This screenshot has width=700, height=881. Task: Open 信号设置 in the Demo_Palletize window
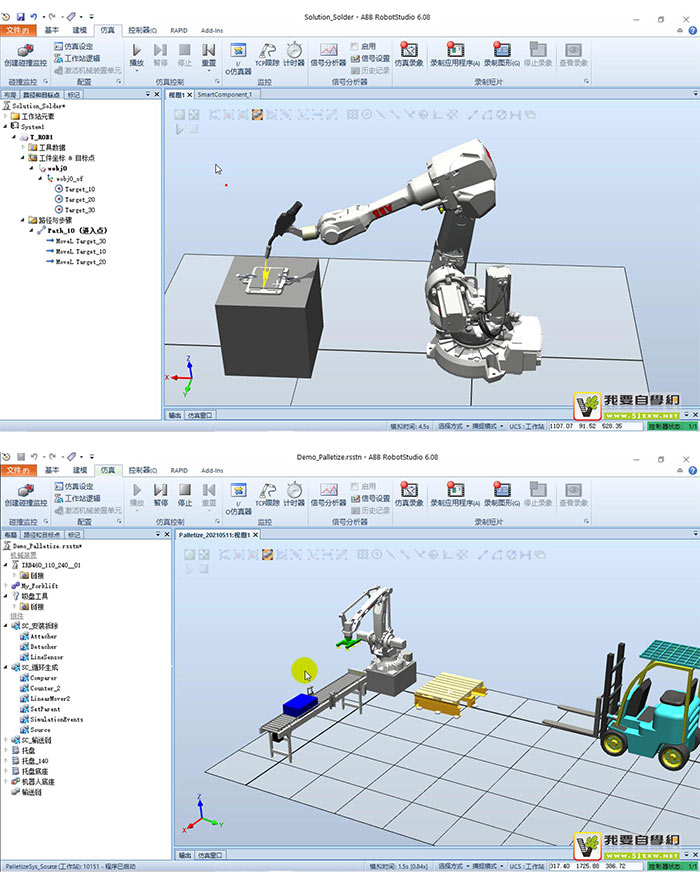(370, 498)
